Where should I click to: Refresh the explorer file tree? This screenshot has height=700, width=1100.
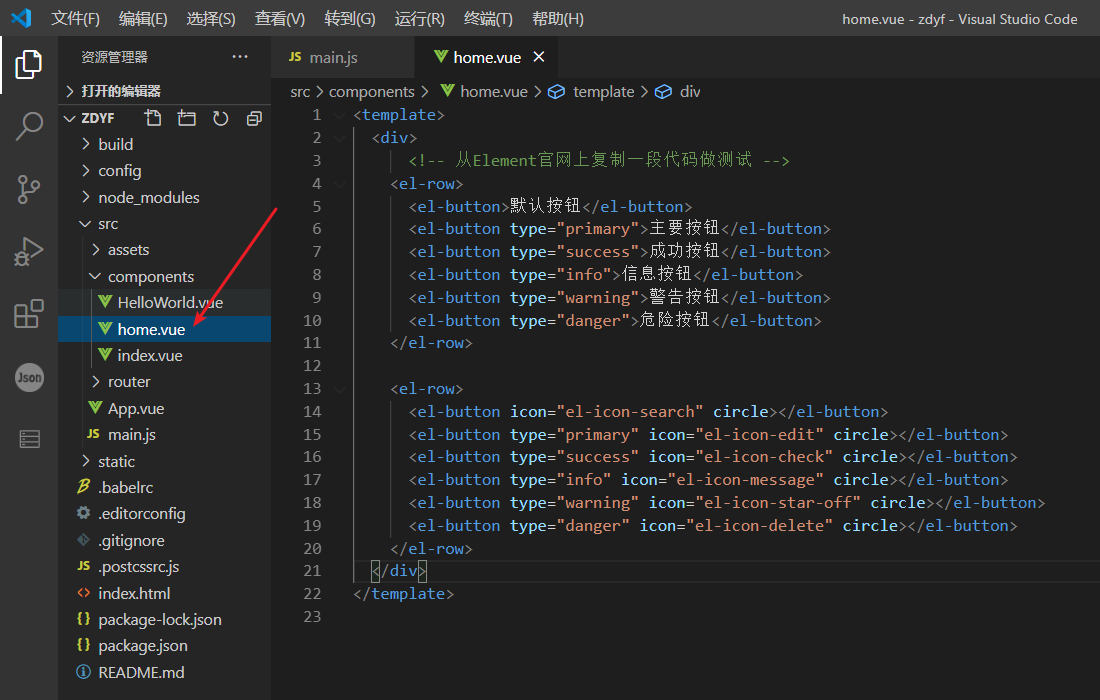(x=220, y=118)
